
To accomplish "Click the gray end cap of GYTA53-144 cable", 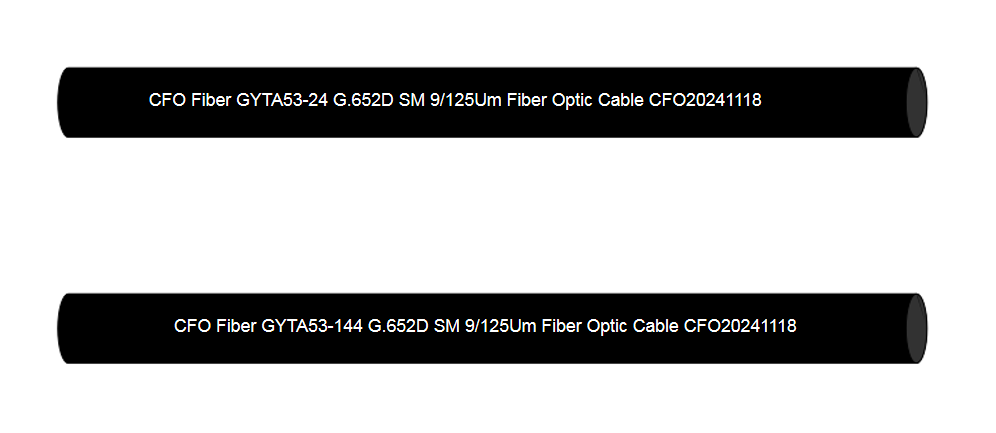I will [x=917, y=328].
